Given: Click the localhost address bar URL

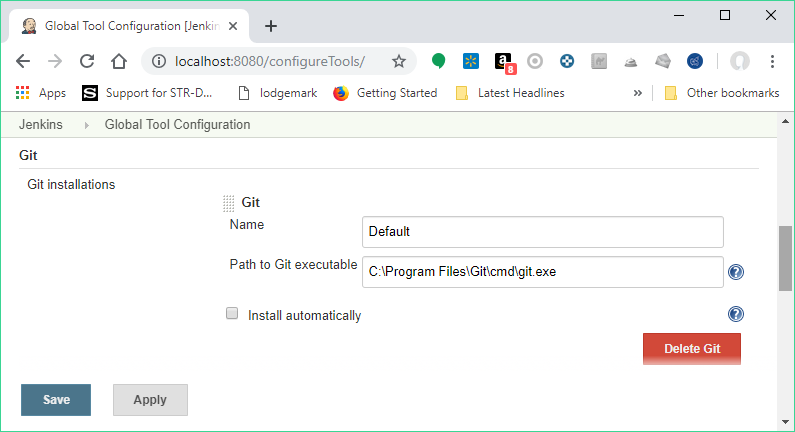Looking at the screenshot, I should (x=270, y=61).
